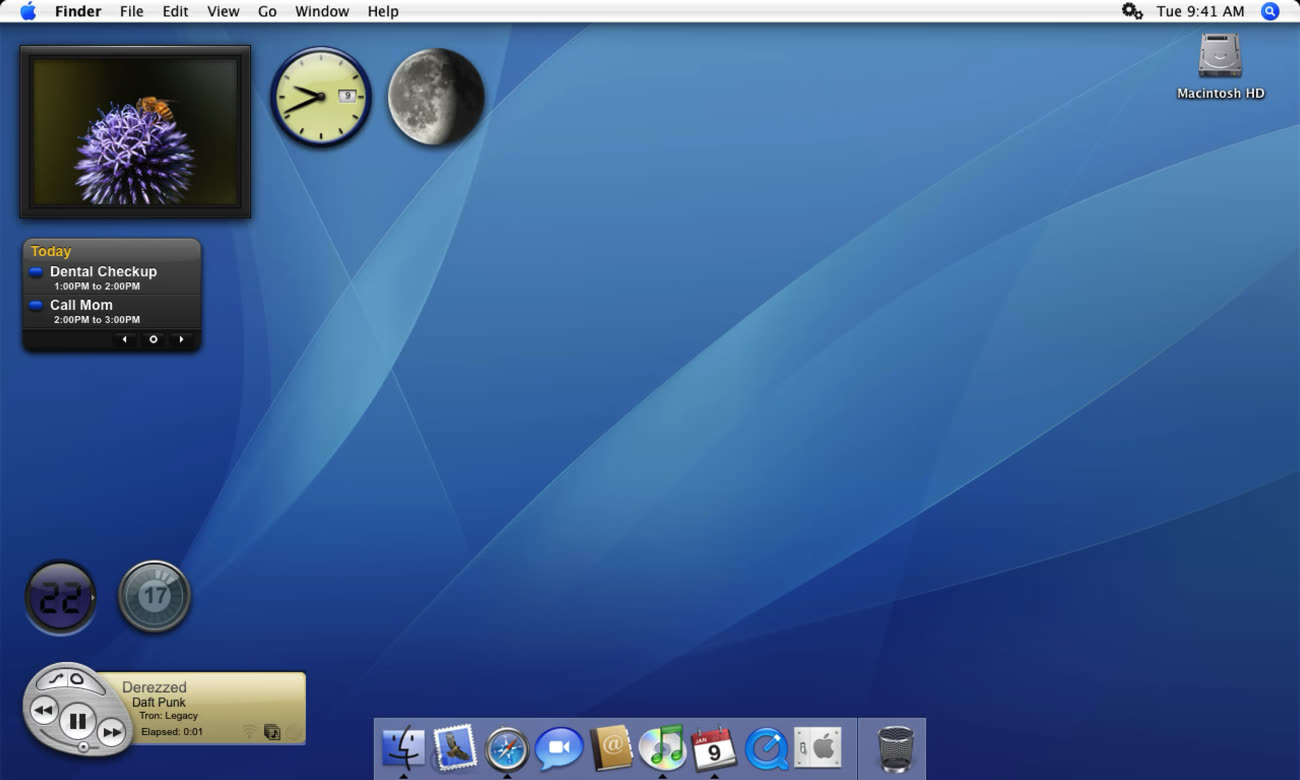Launch QuickTime Player from Dock
Image resolution: width=1300 pixels, height=780 pixels.
[x=766, y=748]
